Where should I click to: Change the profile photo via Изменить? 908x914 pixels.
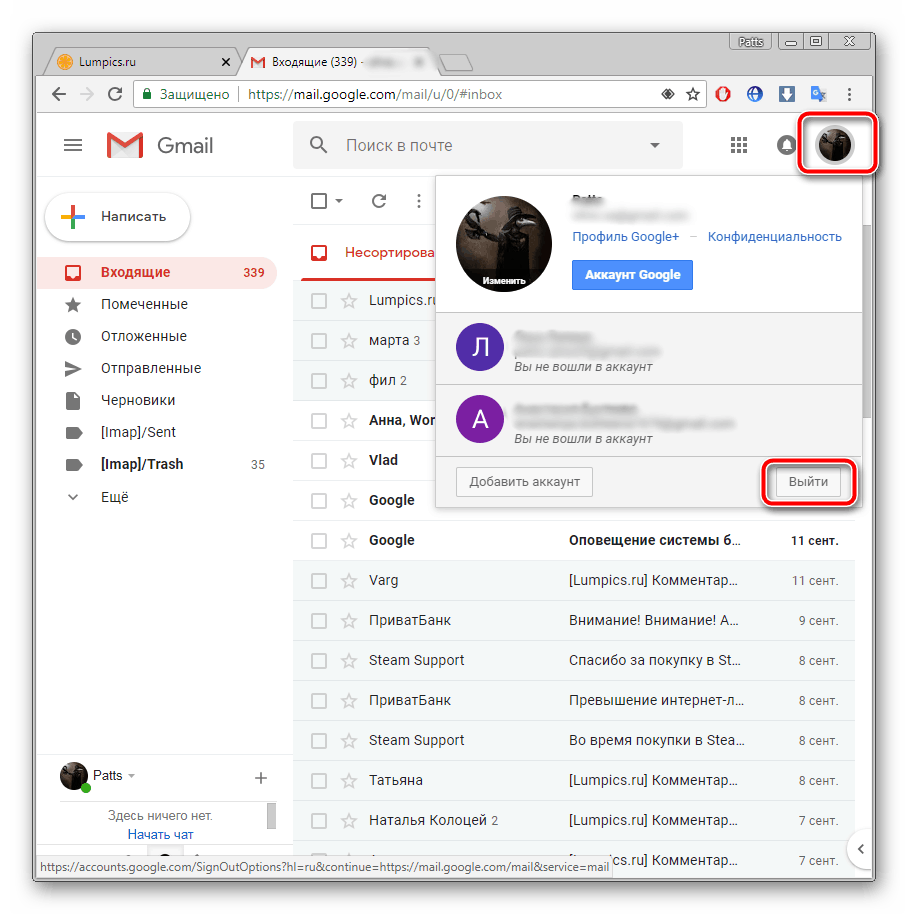(x=504, y=280)
